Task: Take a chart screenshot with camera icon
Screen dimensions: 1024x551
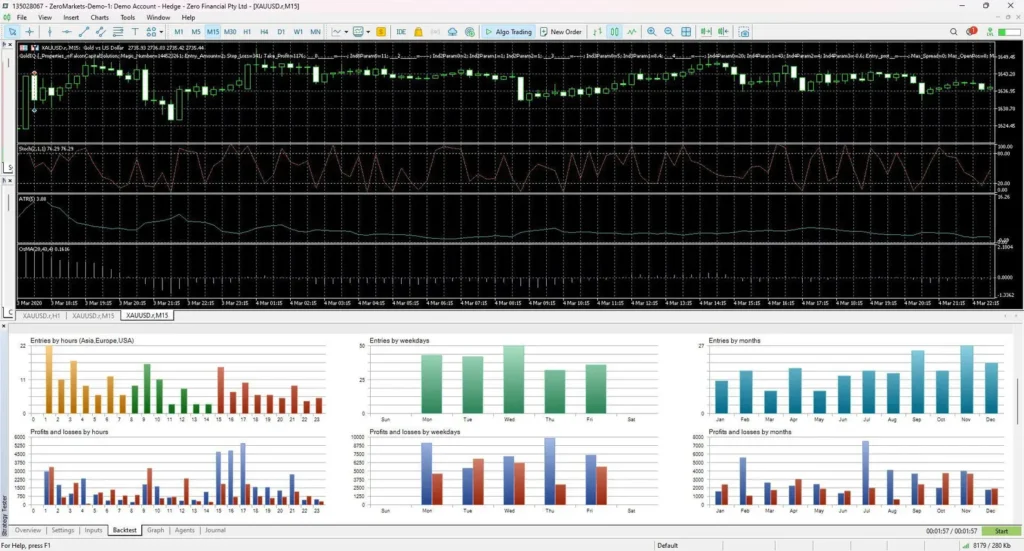Action: 745,32
